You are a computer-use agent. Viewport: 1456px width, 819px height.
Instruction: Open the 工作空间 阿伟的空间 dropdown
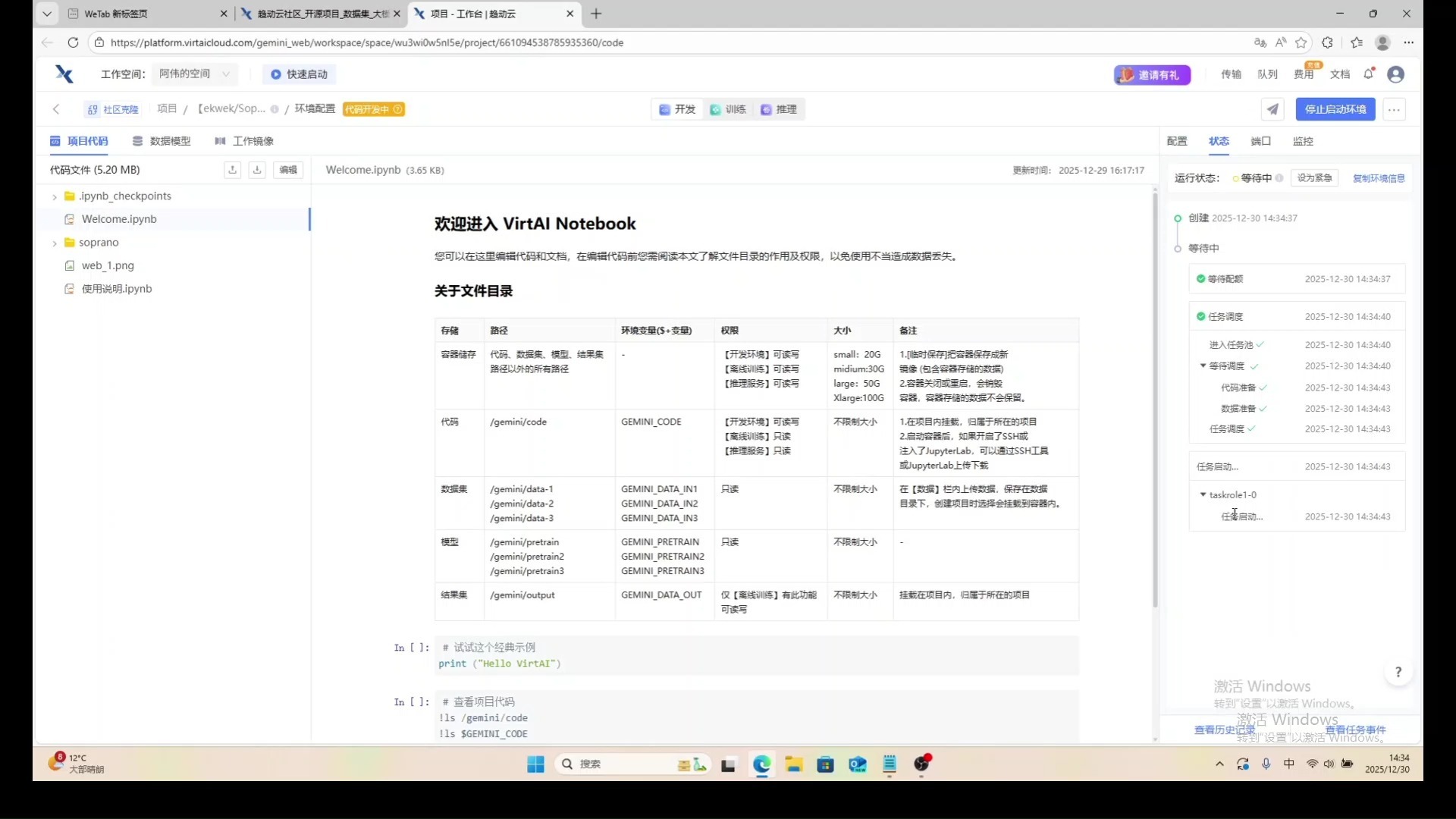pos(195,74)
